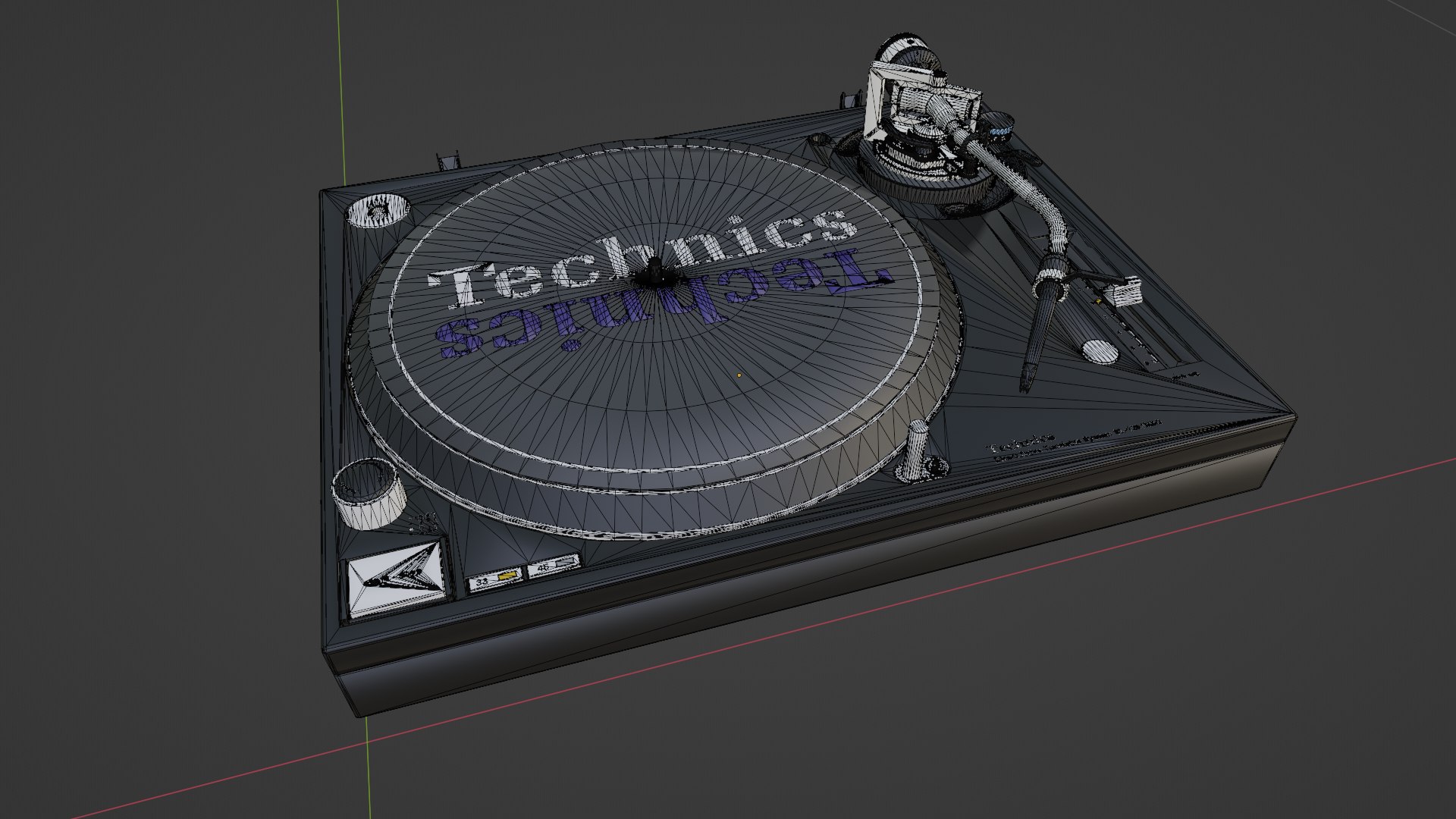
Task: Click the orange object origin dot
Action: tap(740, 375)
